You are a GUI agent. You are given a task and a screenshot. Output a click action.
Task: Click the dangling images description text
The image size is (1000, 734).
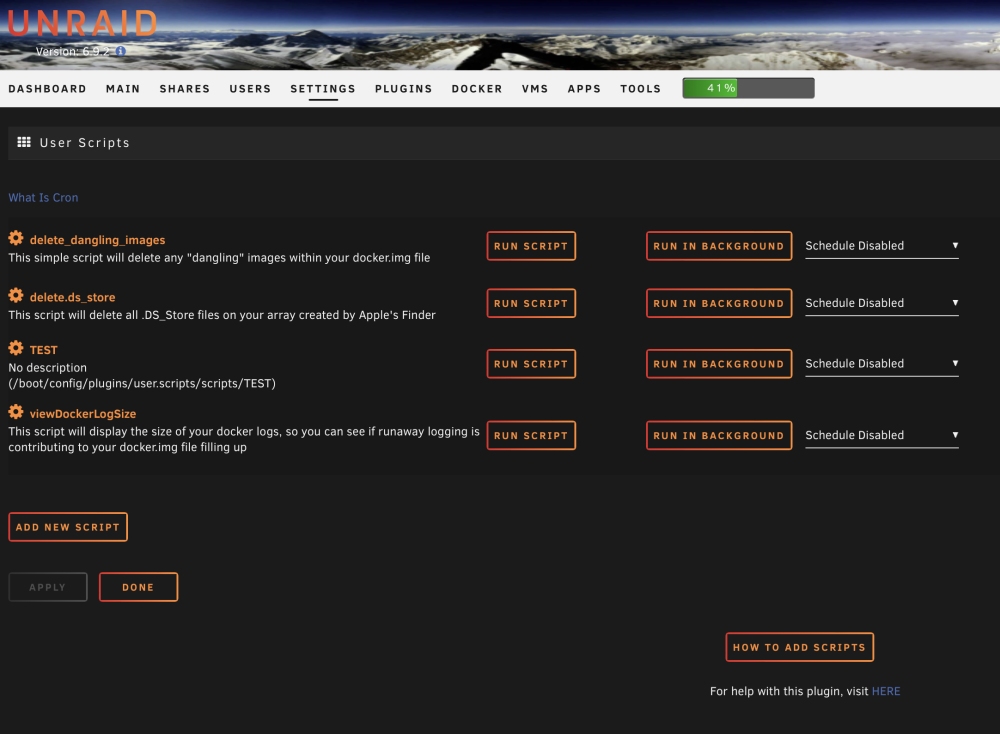(x=219, y=258)
